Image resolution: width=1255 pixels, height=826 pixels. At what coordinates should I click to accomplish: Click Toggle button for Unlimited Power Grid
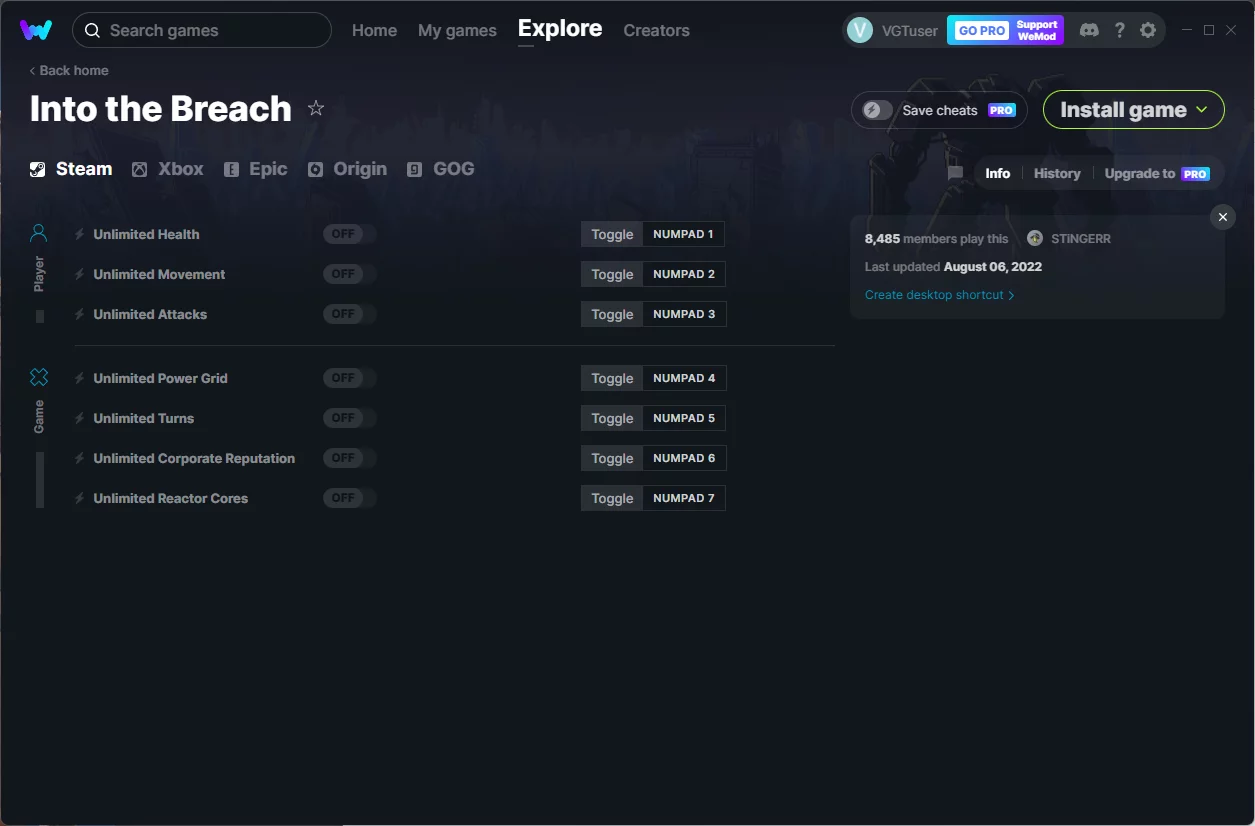tap(612, 378)
